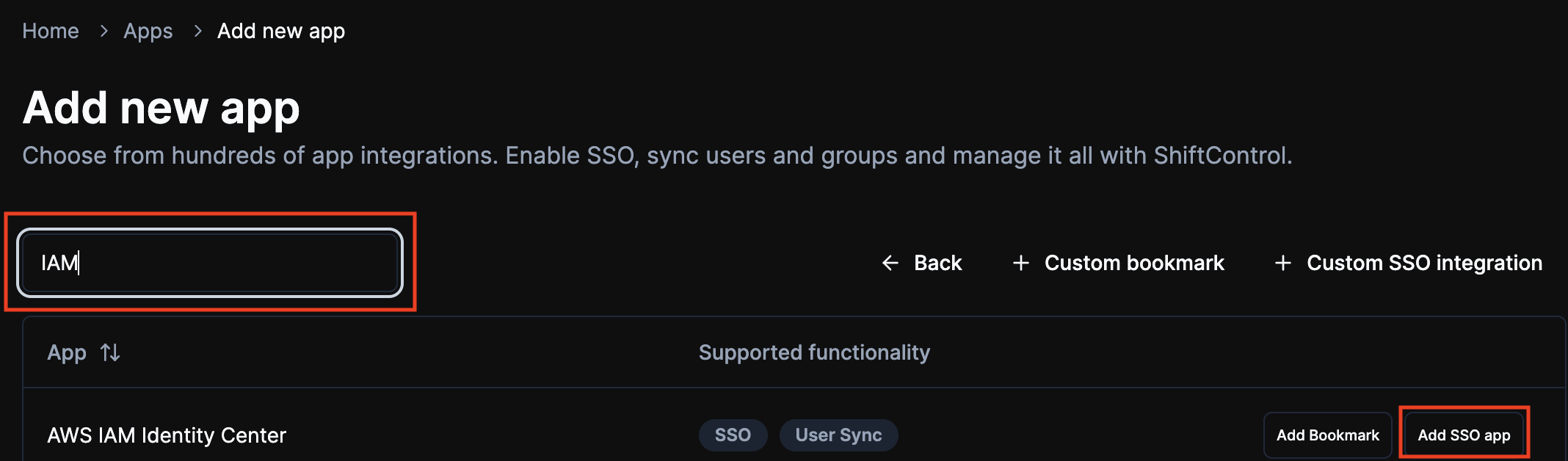The width and height of the screenshot is (1568, 461).
Task: Select the SSO functionality badge
Action: pyautogui.click(x=733, y=435)
